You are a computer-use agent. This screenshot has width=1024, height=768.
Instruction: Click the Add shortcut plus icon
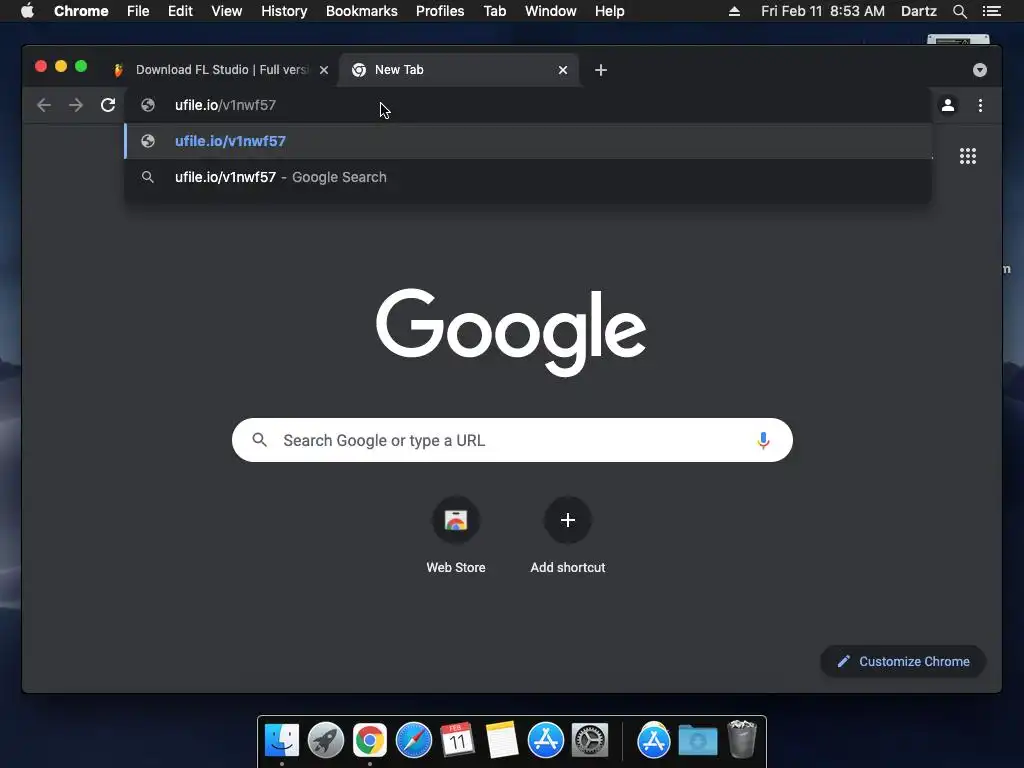coord(568,520)
